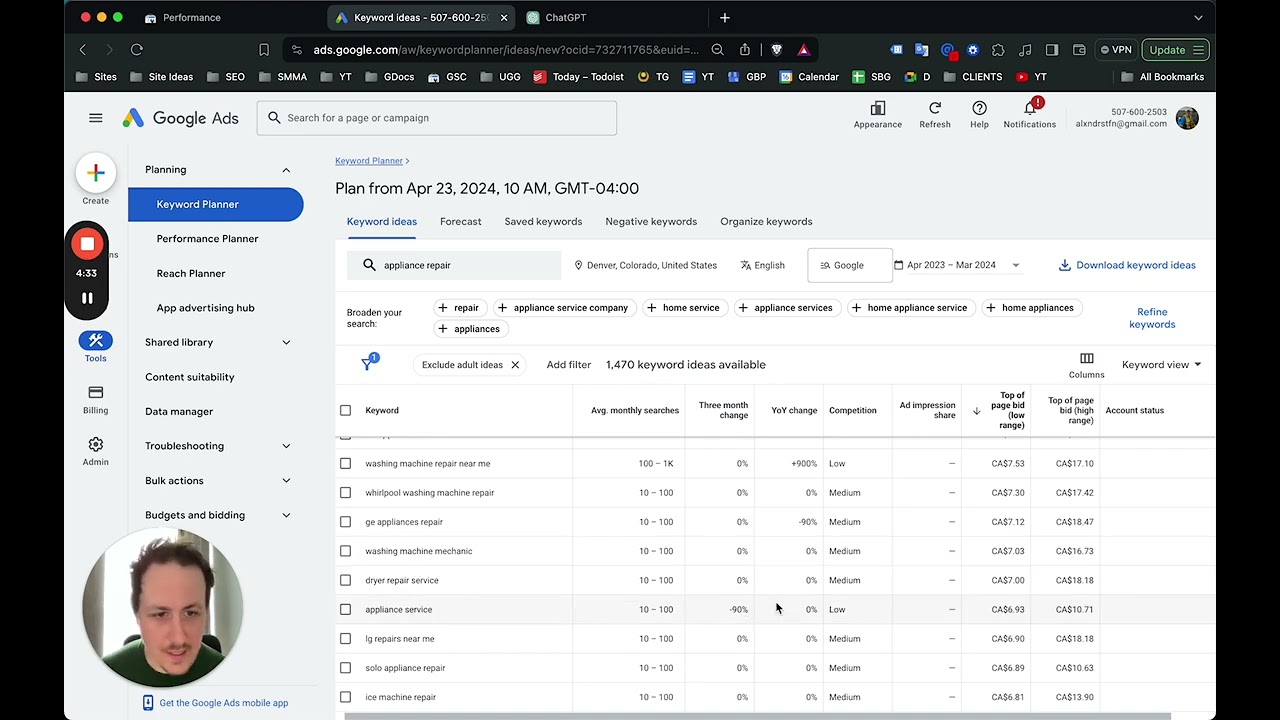Check dryer repair service row
This screenshot has height=720, width=1280.
tap(345, 580)
